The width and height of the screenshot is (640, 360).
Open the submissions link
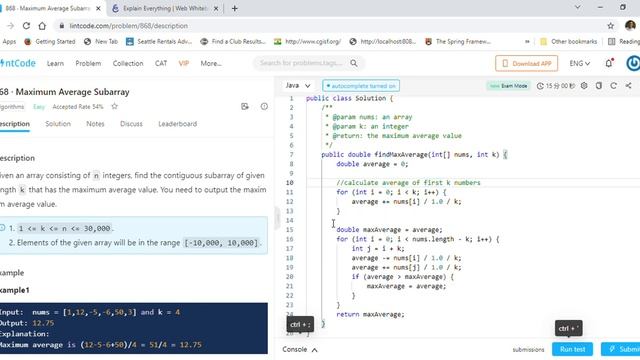tap(528, 350)
